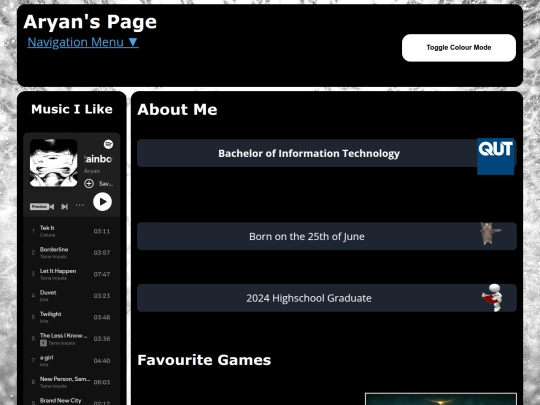Screen dimensions: 540x405
Task: Click the Favourite Games heading
Action: [204, 360]
